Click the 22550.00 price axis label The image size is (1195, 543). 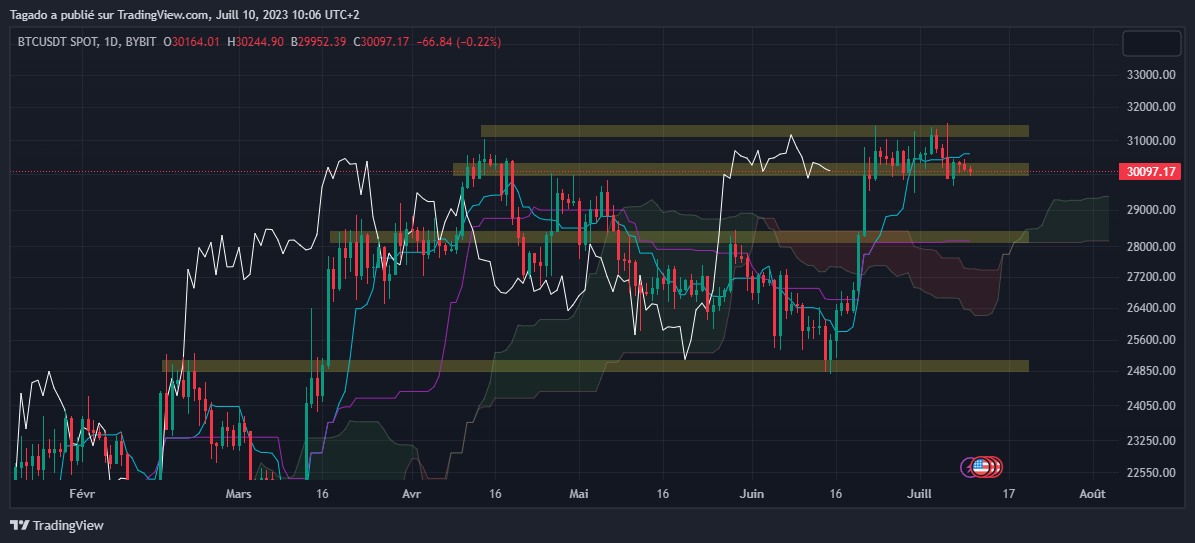(1151, 473)
